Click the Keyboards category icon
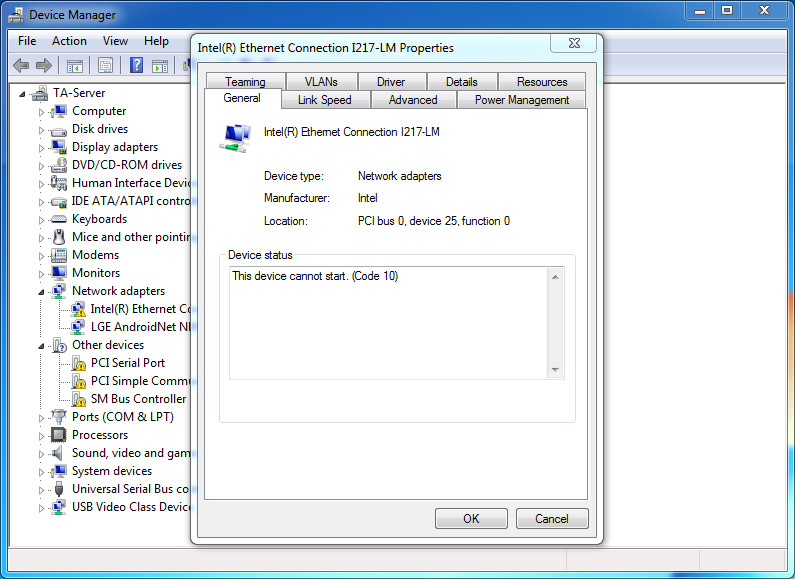 (x=59, y=219)
